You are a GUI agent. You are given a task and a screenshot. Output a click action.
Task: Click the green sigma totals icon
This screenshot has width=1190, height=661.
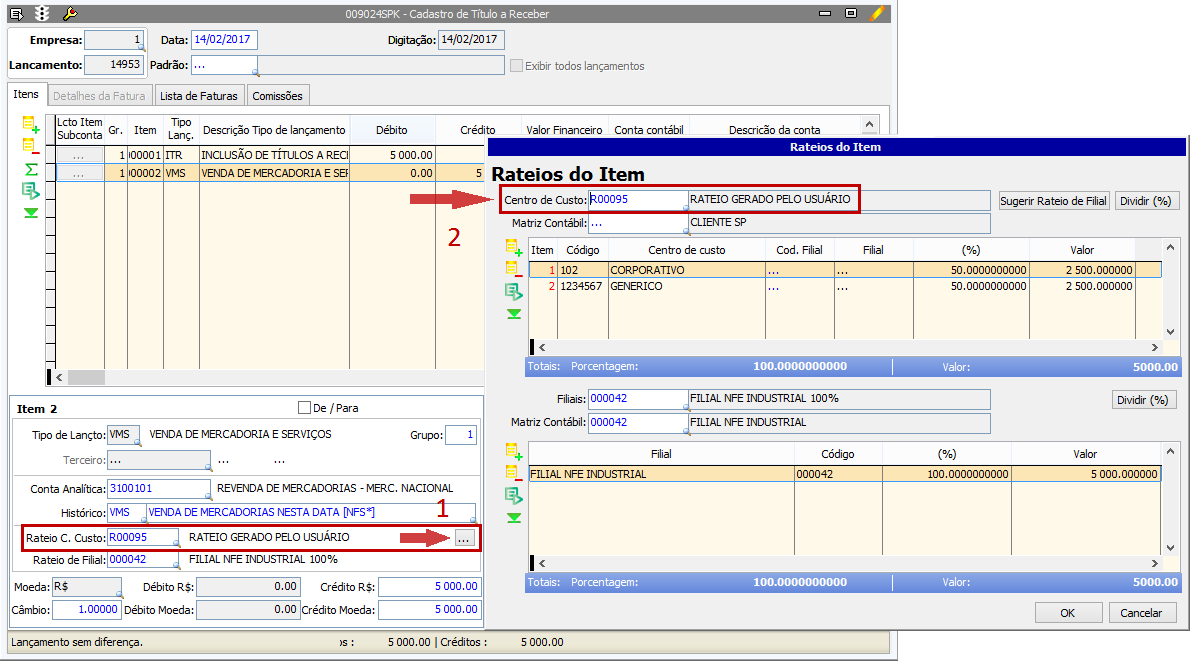[x=31, y=169]
